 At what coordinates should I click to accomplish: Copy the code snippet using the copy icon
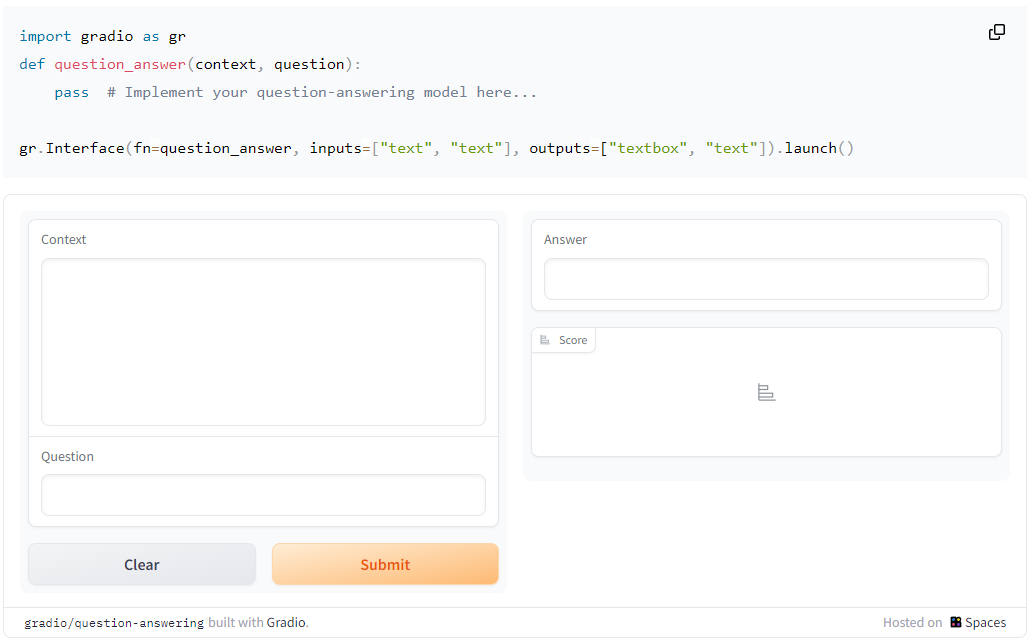pos(996,32)
